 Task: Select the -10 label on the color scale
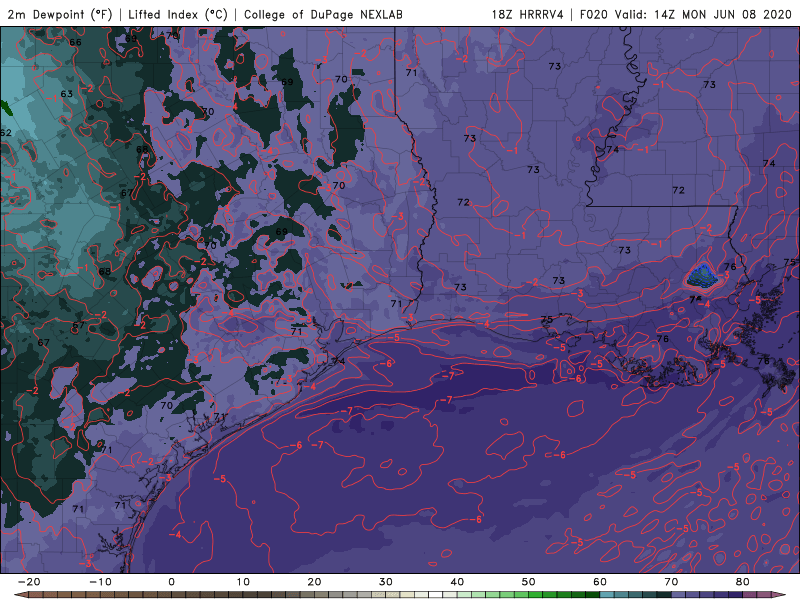(101, 582)
